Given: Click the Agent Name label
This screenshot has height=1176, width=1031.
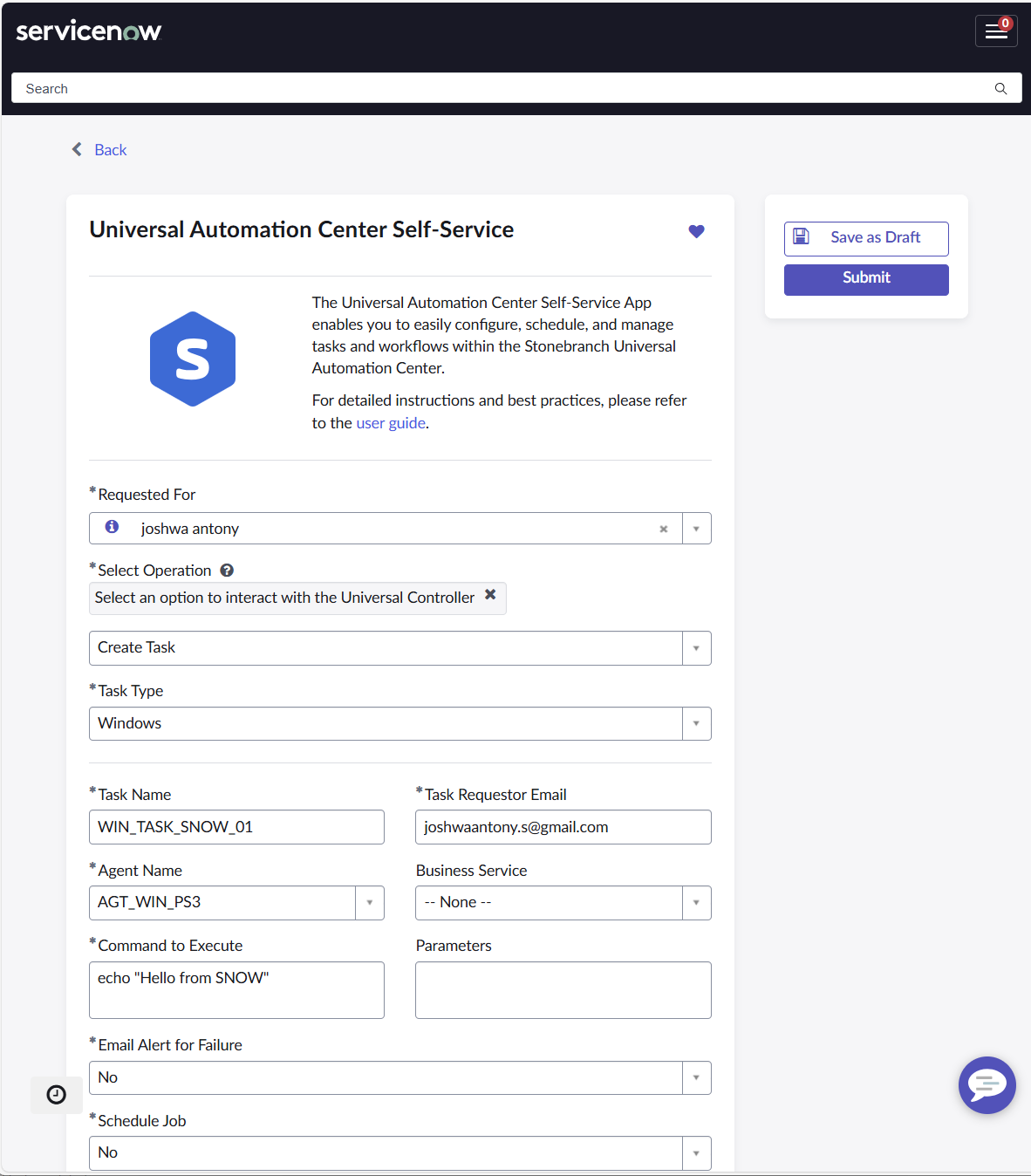Looking at the screenshot, I should click(140, 871).
